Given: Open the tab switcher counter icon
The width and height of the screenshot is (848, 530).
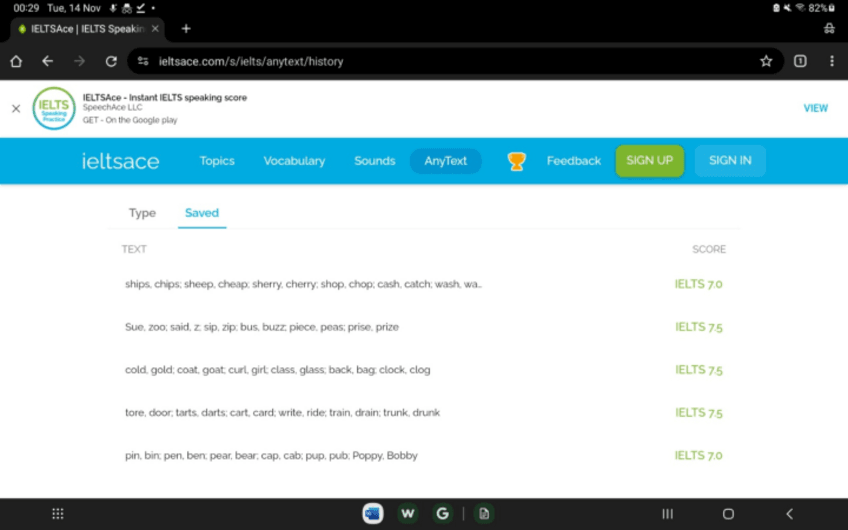Looking at the screenshot, I should click(x=800, y=61).
